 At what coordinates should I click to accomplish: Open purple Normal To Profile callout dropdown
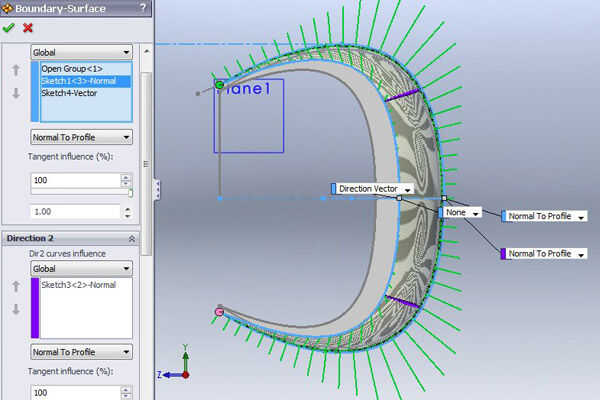click(581, 255)
